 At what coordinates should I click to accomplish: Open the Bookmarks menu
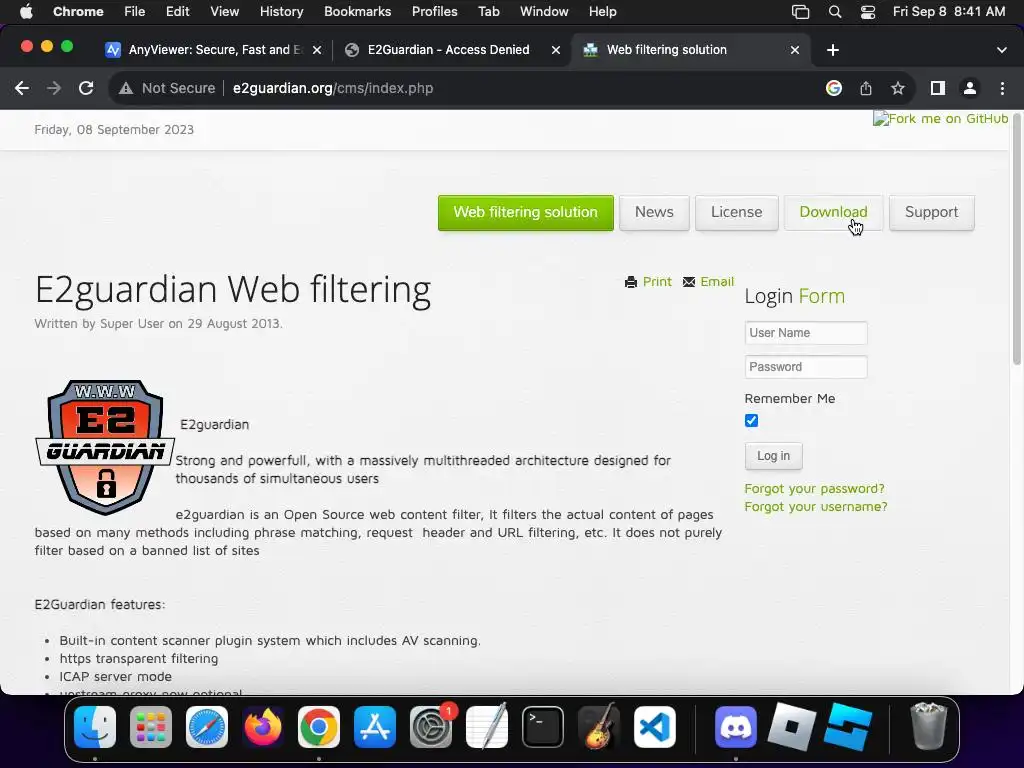[357, 11]
